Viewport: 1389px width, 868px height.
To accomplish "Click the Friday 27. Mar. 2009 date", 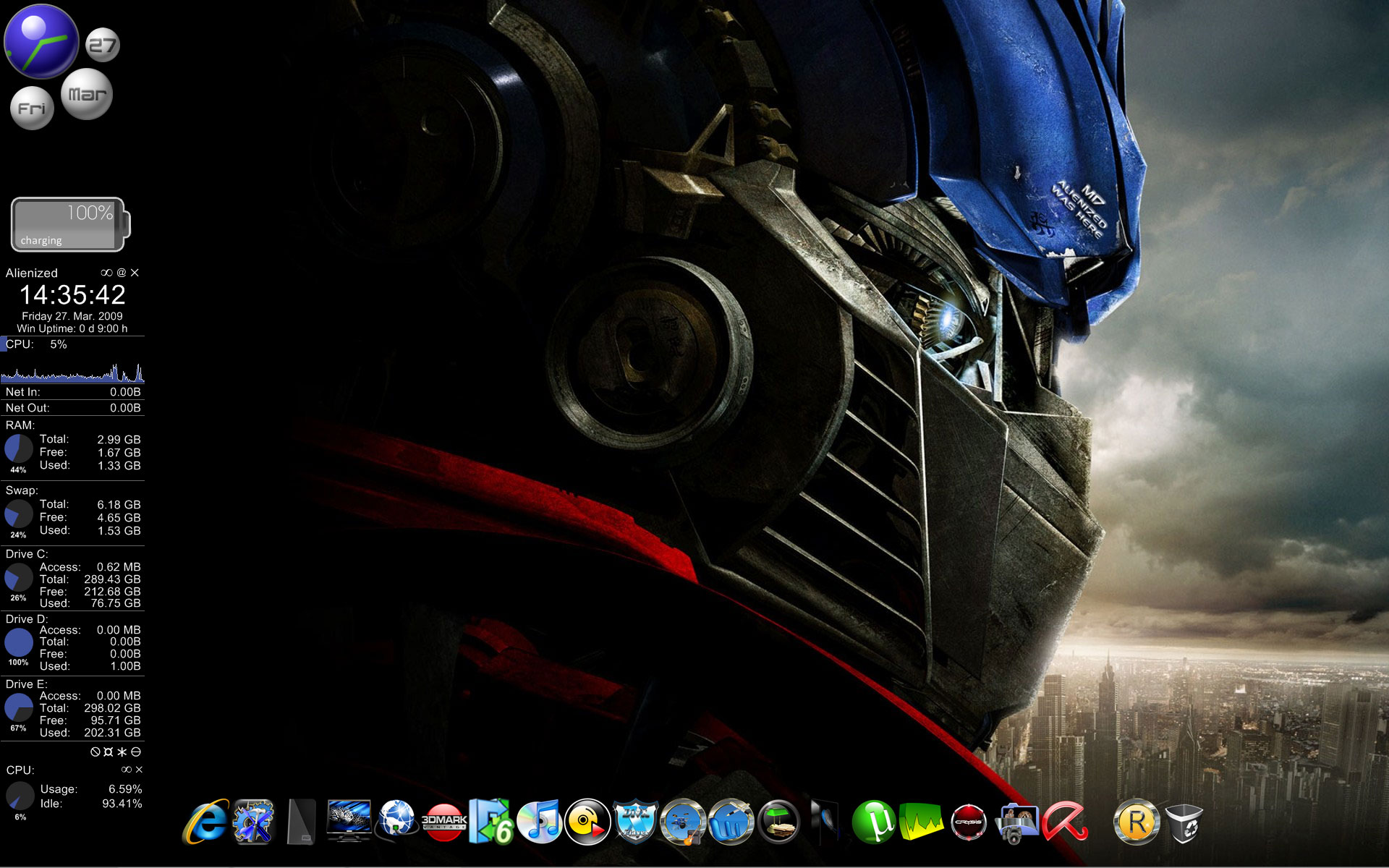I will 72,316.
